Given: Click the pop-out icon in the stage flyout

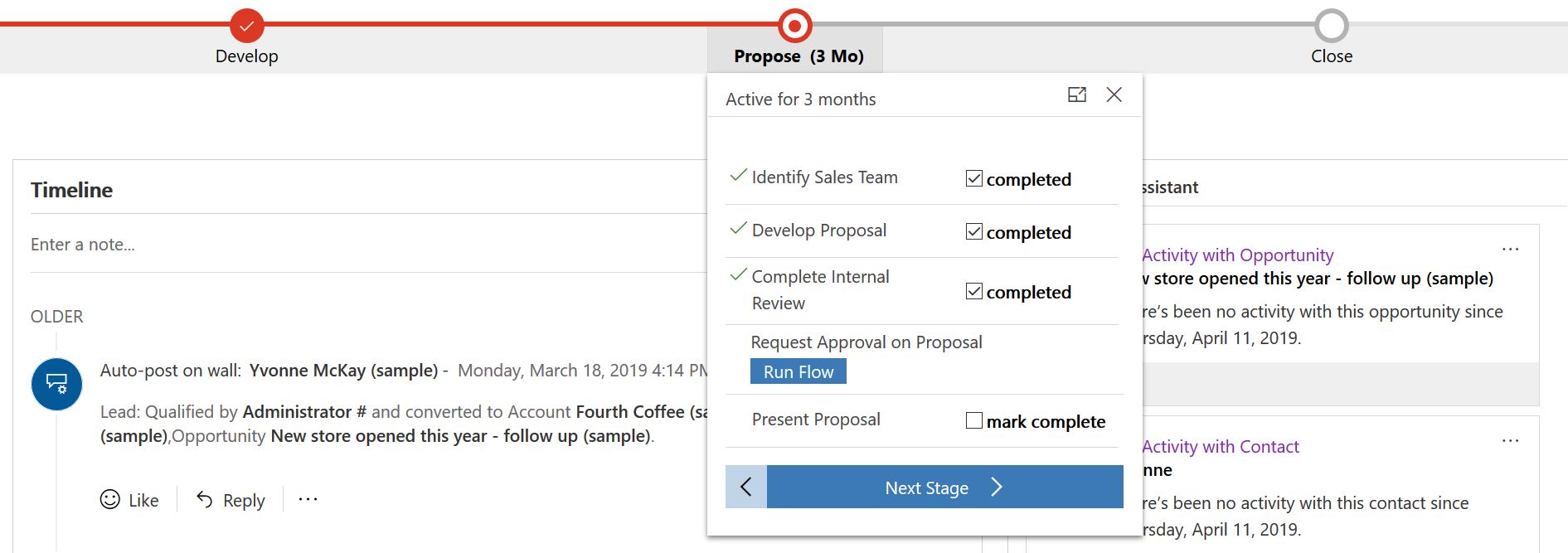Looking at the screenshot, I should point(1076,95).
